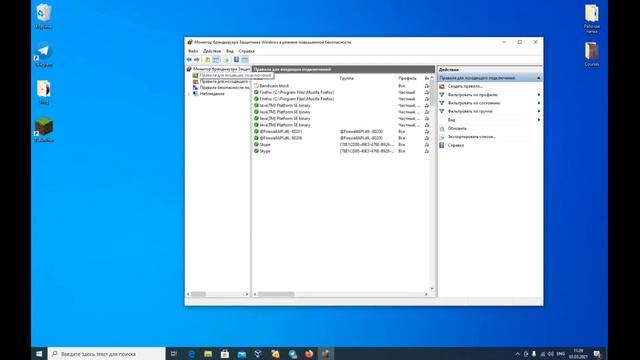Click the taskbar search box
The width and height of the screenshot is (640, 360).
(x=107, y=353)
